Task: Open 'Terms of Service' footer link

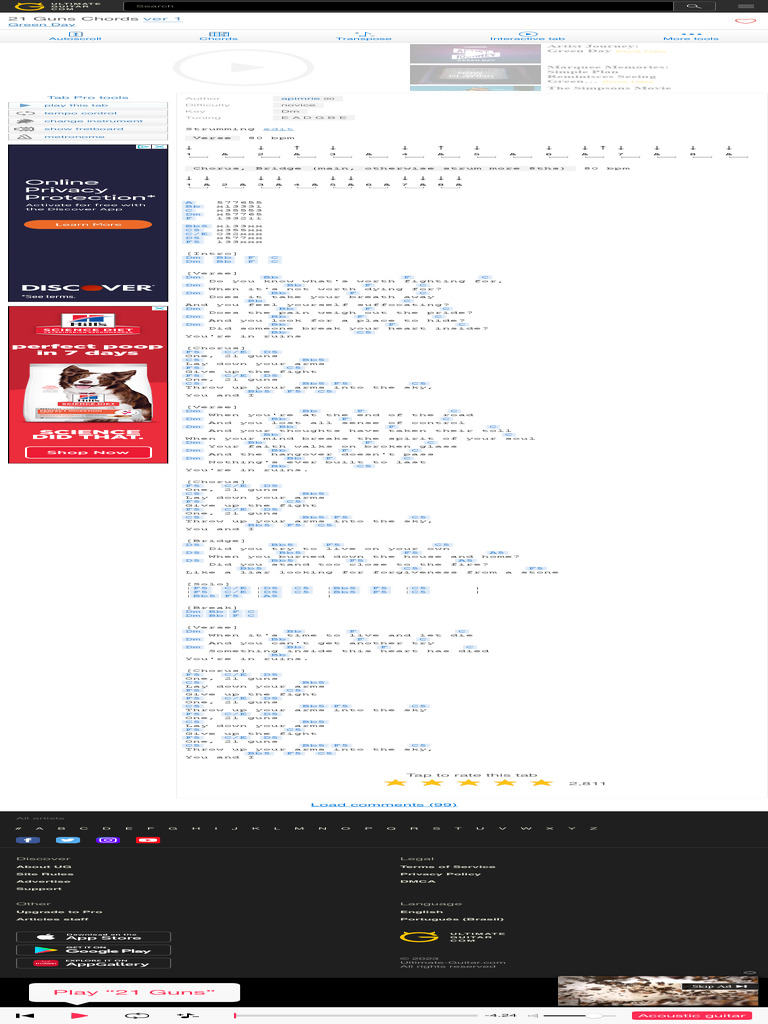Action: coord(448,867)
